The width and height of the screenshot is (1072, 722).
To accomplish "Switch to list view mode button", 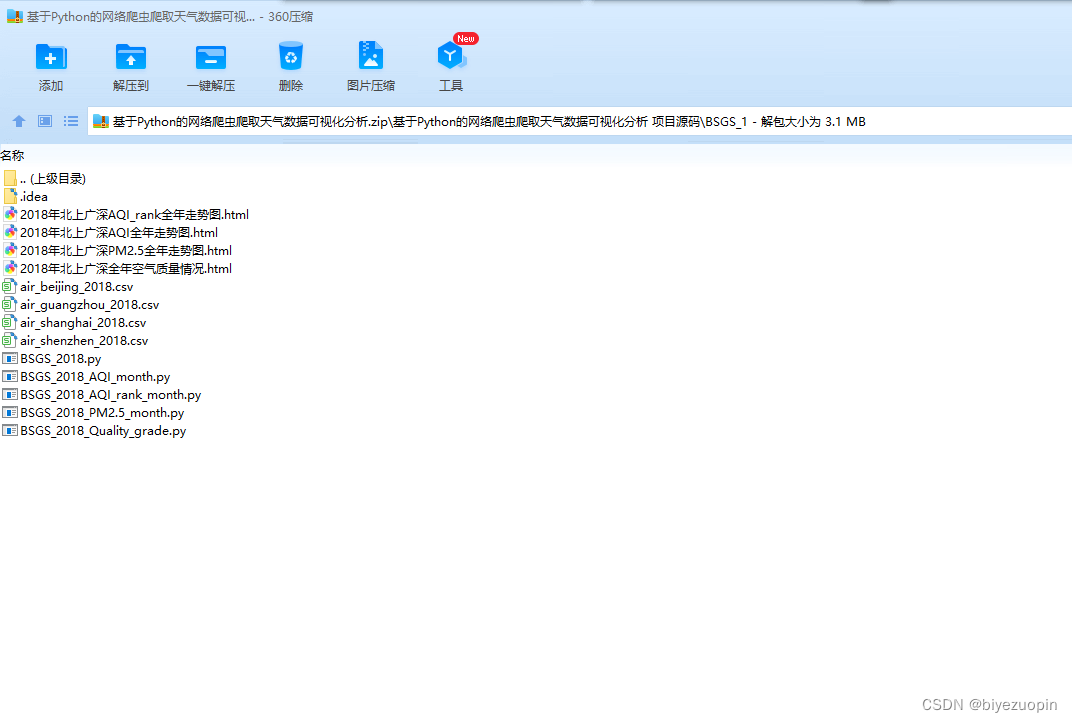I will (x=71, y=121).
